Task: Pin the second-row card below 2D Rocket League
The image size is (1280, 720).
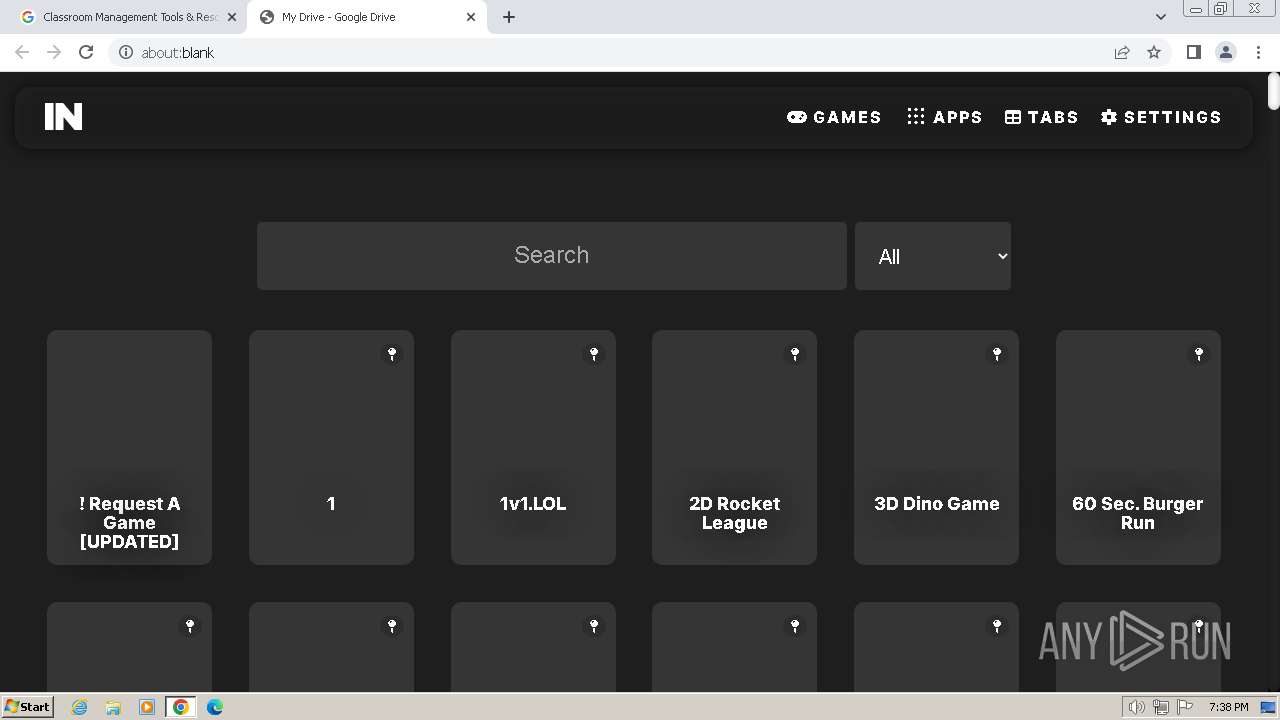Action: click(x=795, y=626)
